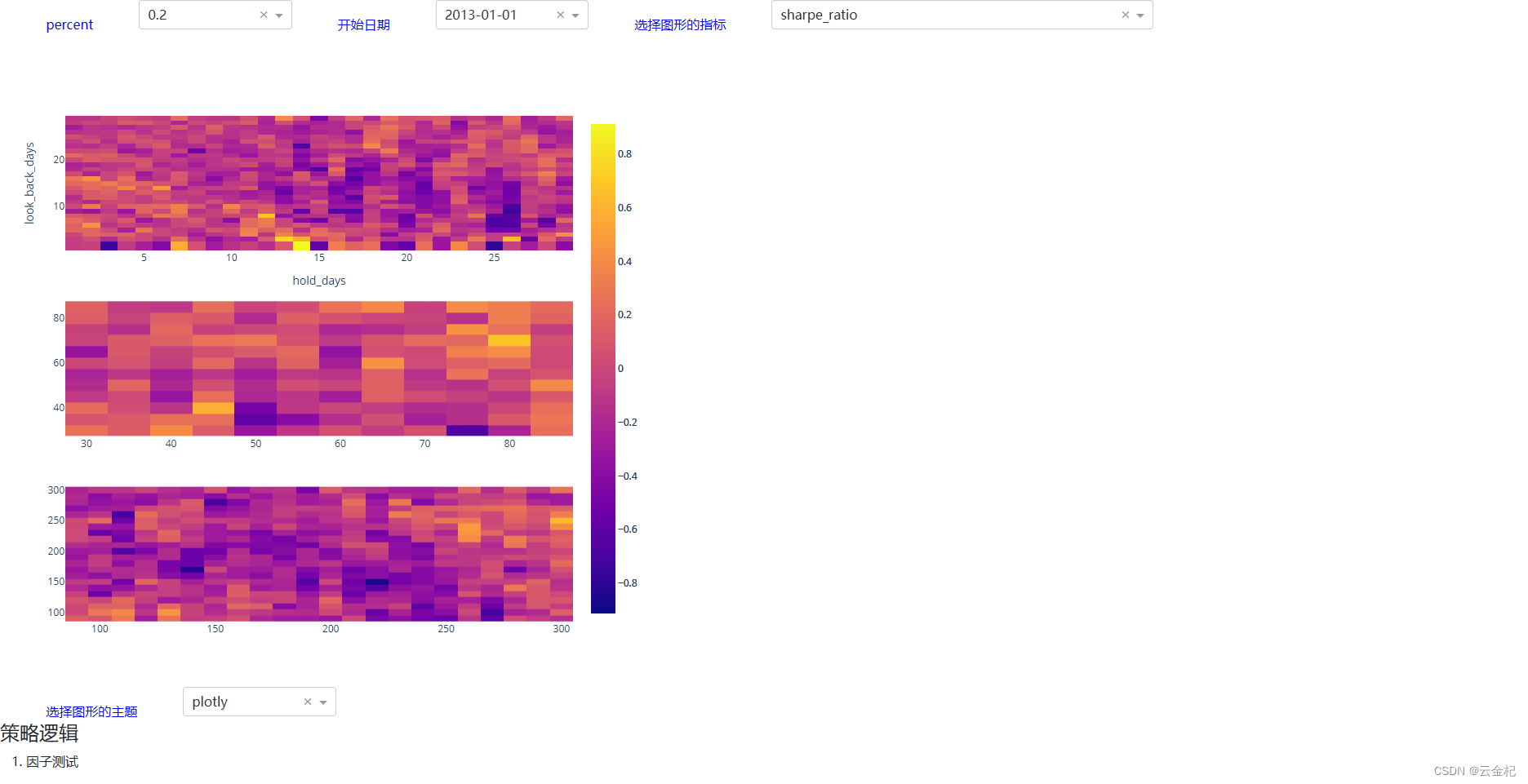Clear the 2013-01-01 start date selection

click(561, 15)
